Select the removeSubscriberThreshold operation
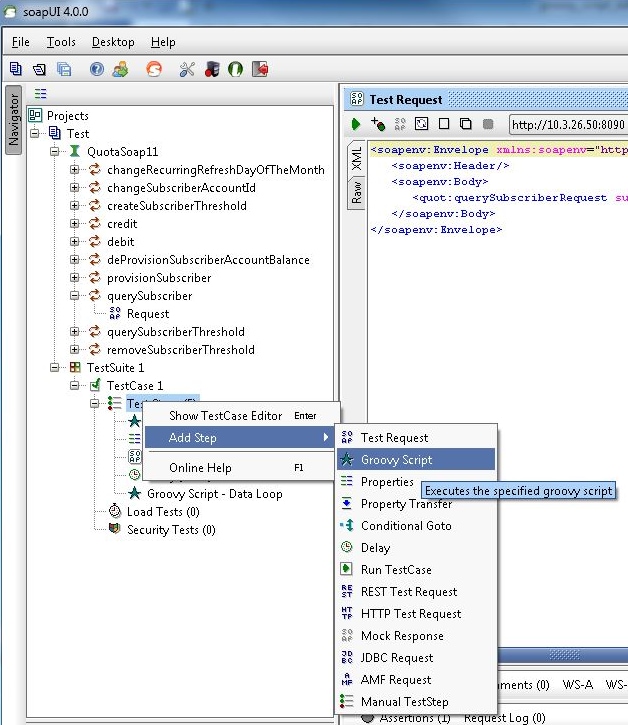Viewport: 628px width, 725px height. click(x=181, y=350)
